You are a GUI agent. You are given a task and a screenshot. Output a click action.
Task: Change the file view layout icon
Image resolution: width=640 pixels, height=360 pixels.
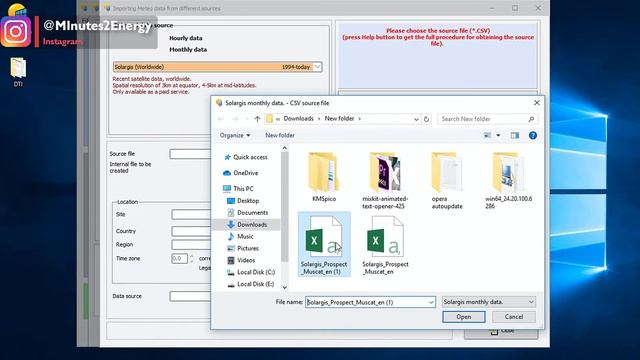487,136
